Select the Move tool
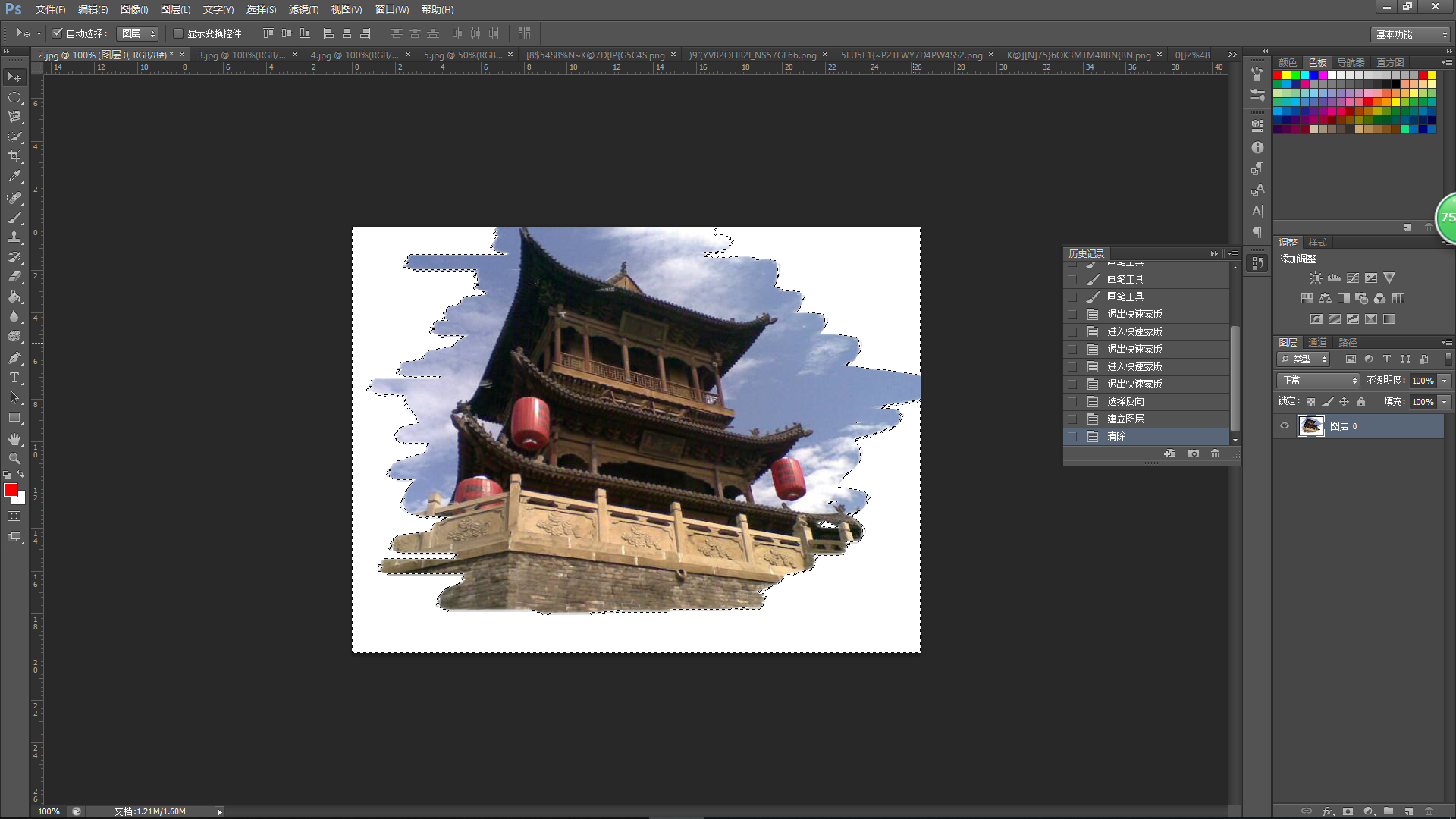 click(14, 77)
